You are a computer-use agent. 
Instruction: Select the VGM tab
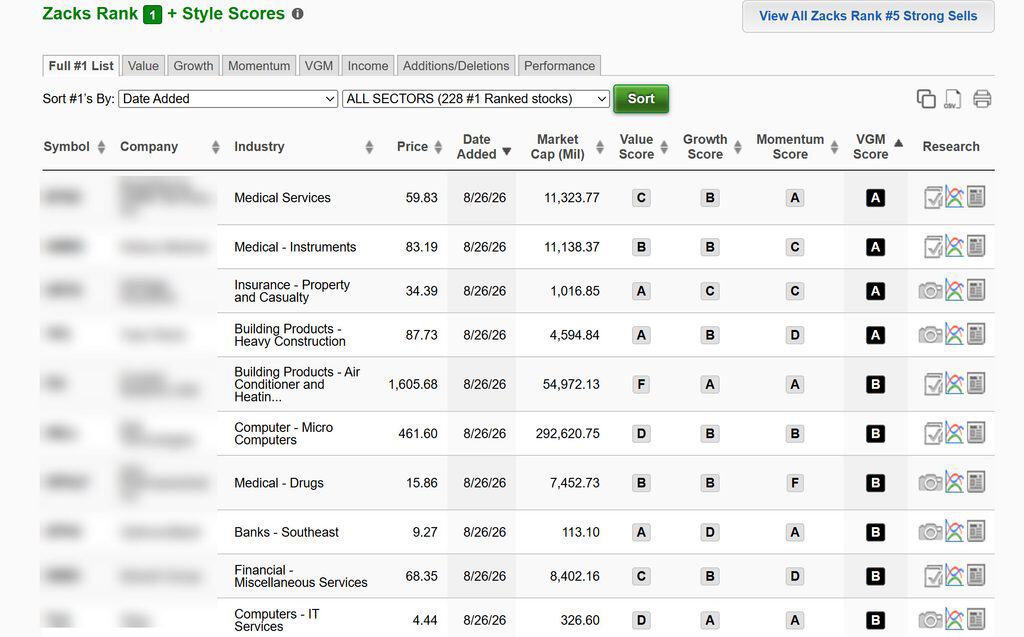coord(319,65)
